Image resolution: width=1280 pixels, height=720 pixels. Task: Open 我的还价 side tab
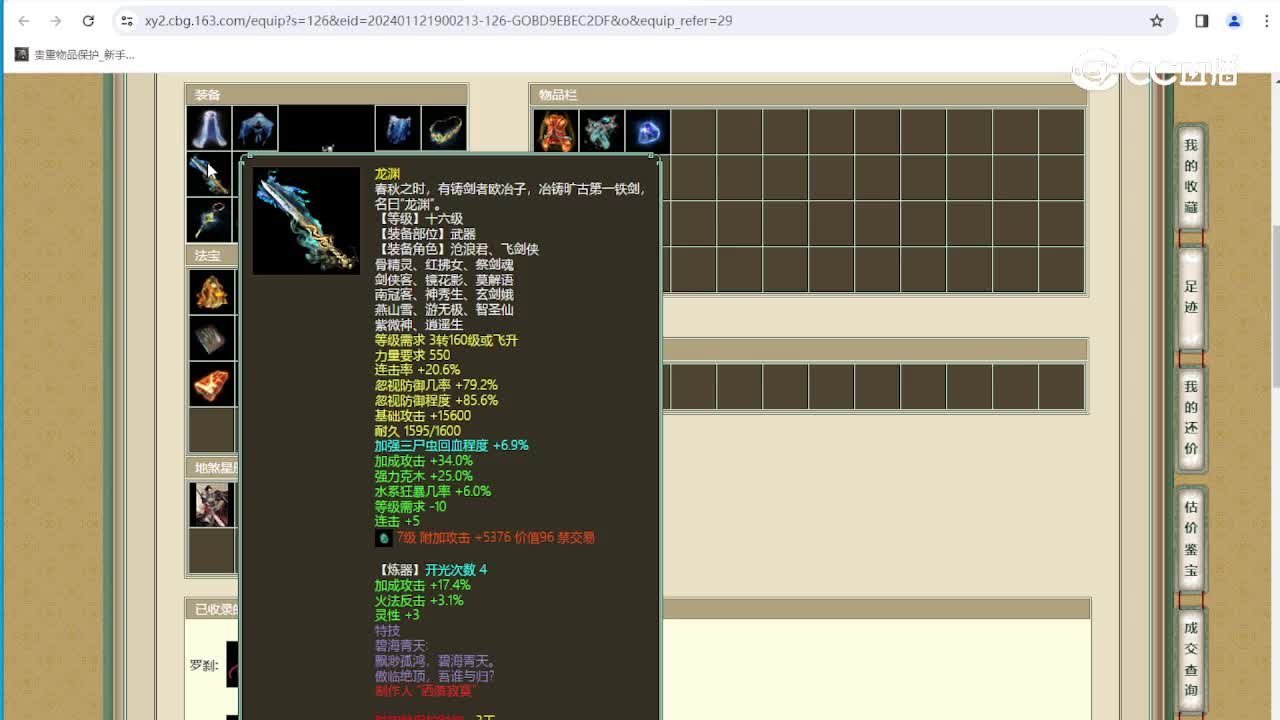point(1190,417)
